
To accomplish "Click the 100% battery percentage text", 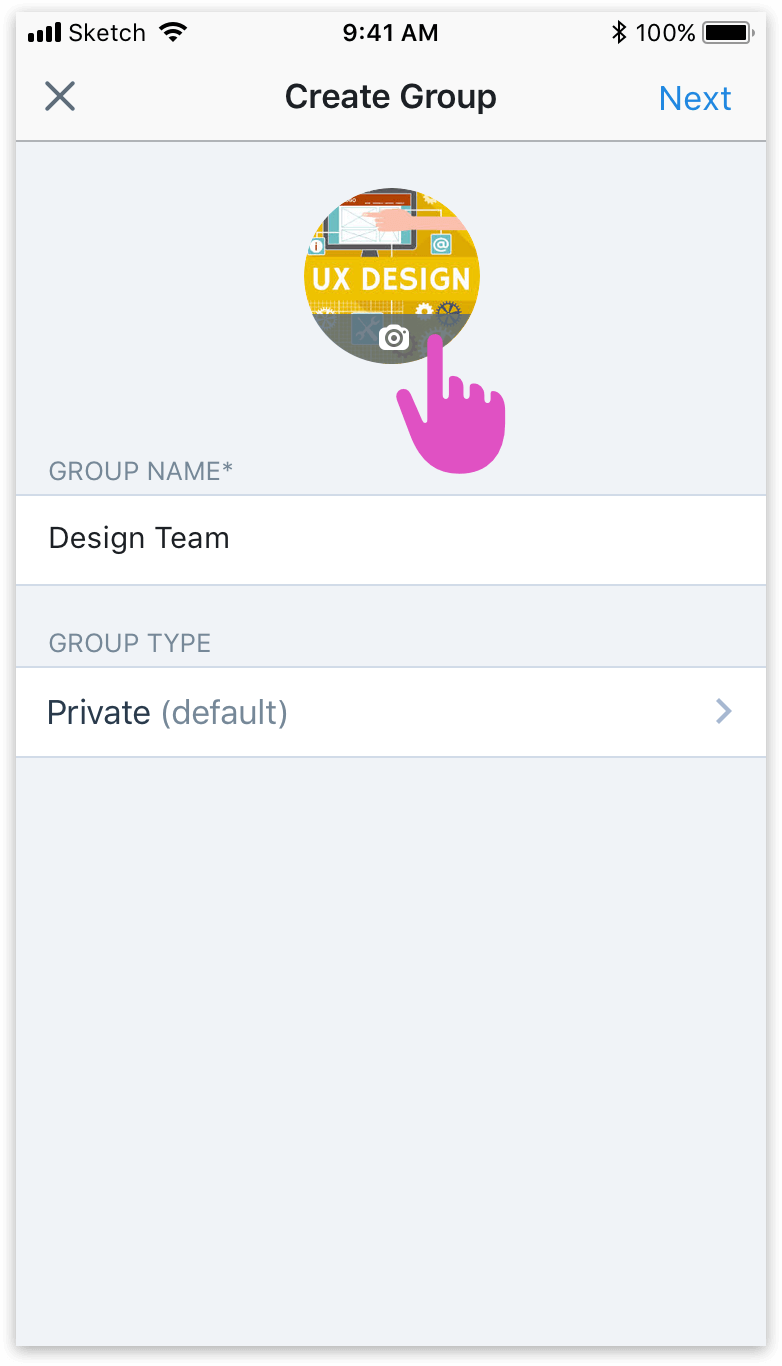I will pyautogui.click(x=665, y=33).
